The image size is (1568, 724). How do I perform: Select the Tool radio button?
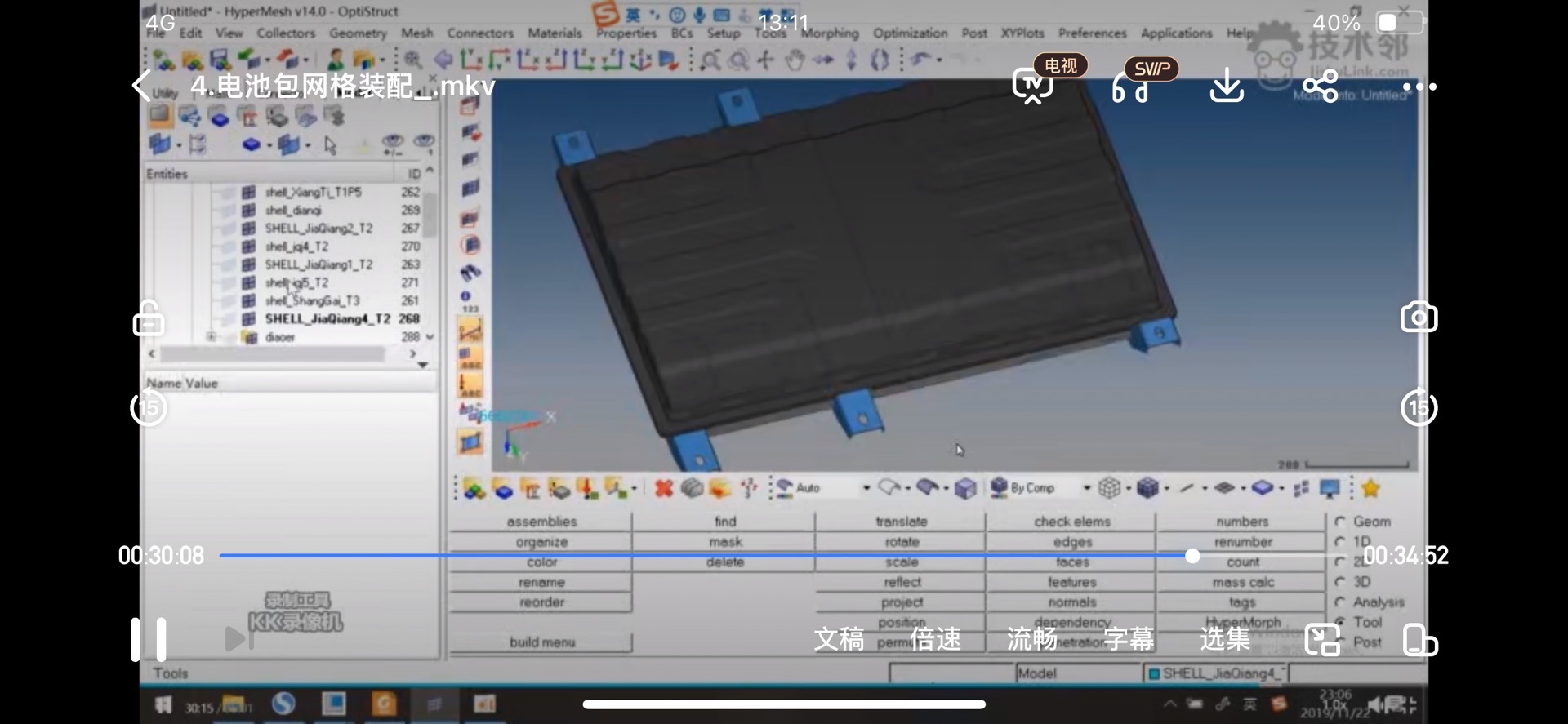tap(1340, 622)
